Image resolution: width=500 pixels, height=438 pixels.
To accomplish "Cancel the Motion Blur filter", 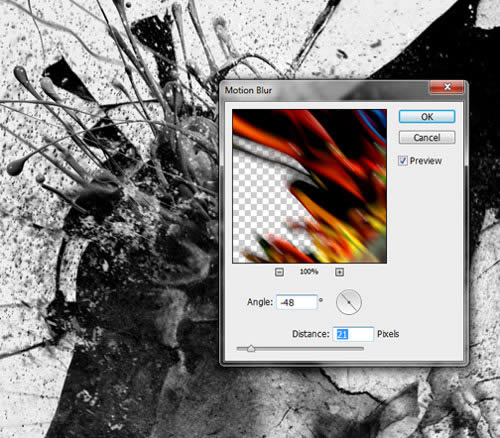I will (427, 137).
